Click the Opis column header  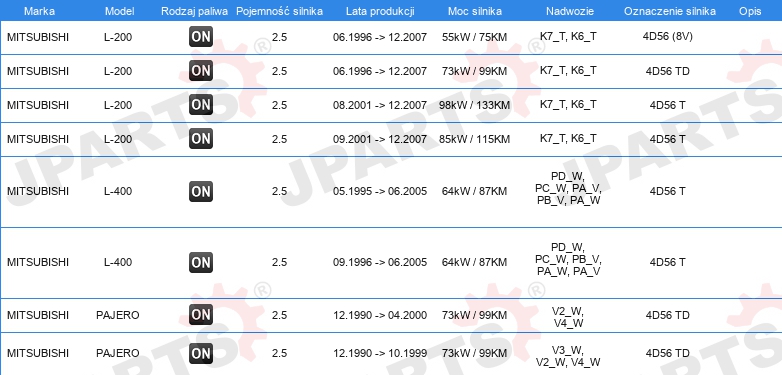coord(750,11)
